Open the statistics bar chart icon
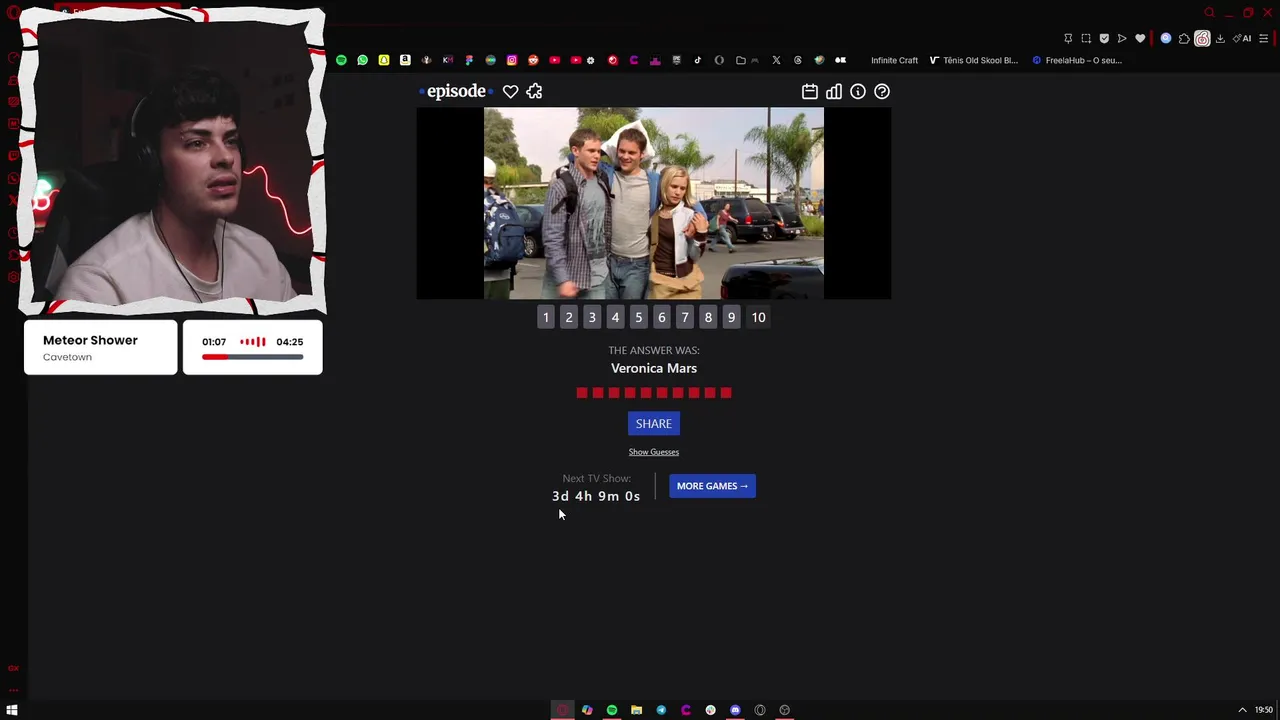This screenshot has height=720, width=1280. point(834,91)
